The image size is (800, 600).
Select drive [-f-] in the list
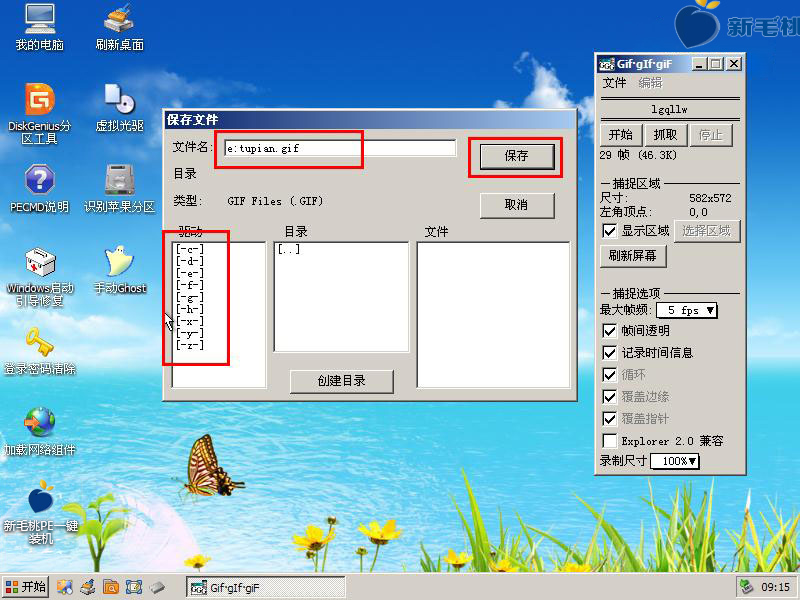coord(189,285)
